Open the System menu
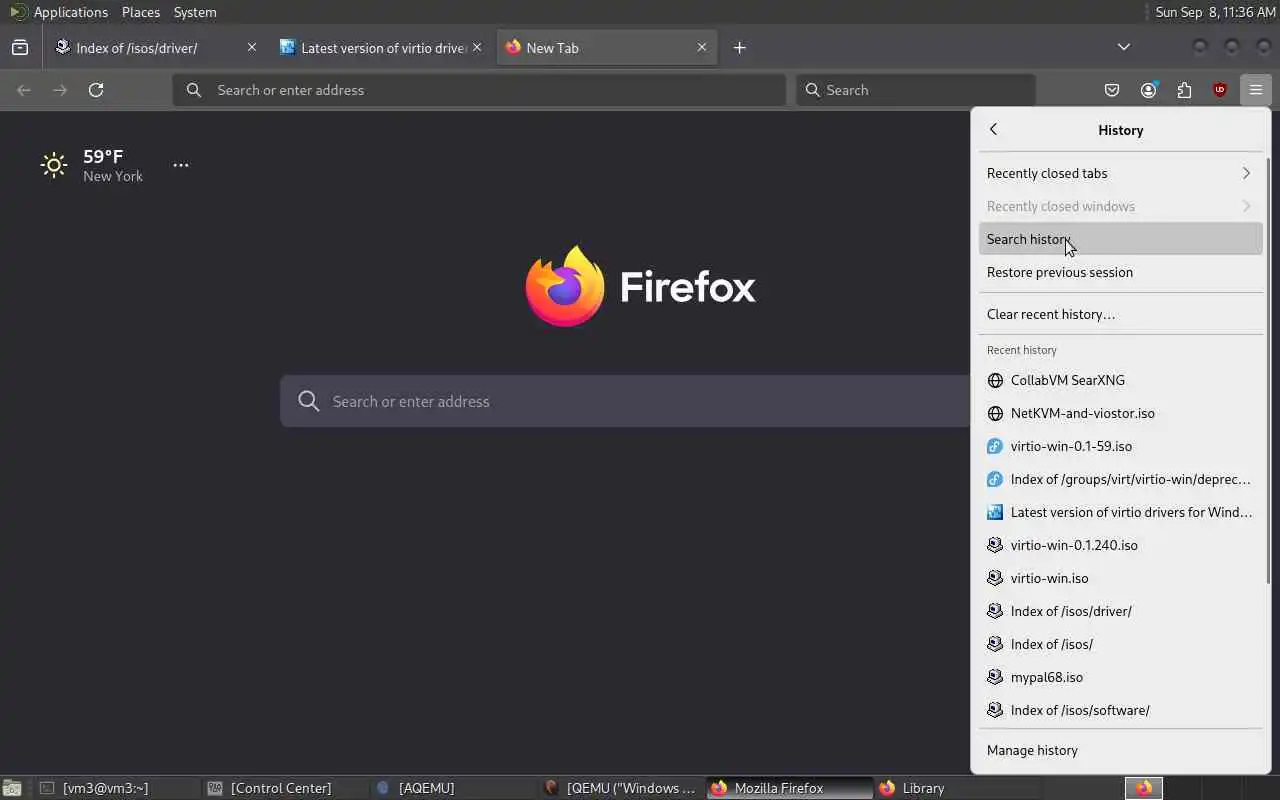 point(195,12)
